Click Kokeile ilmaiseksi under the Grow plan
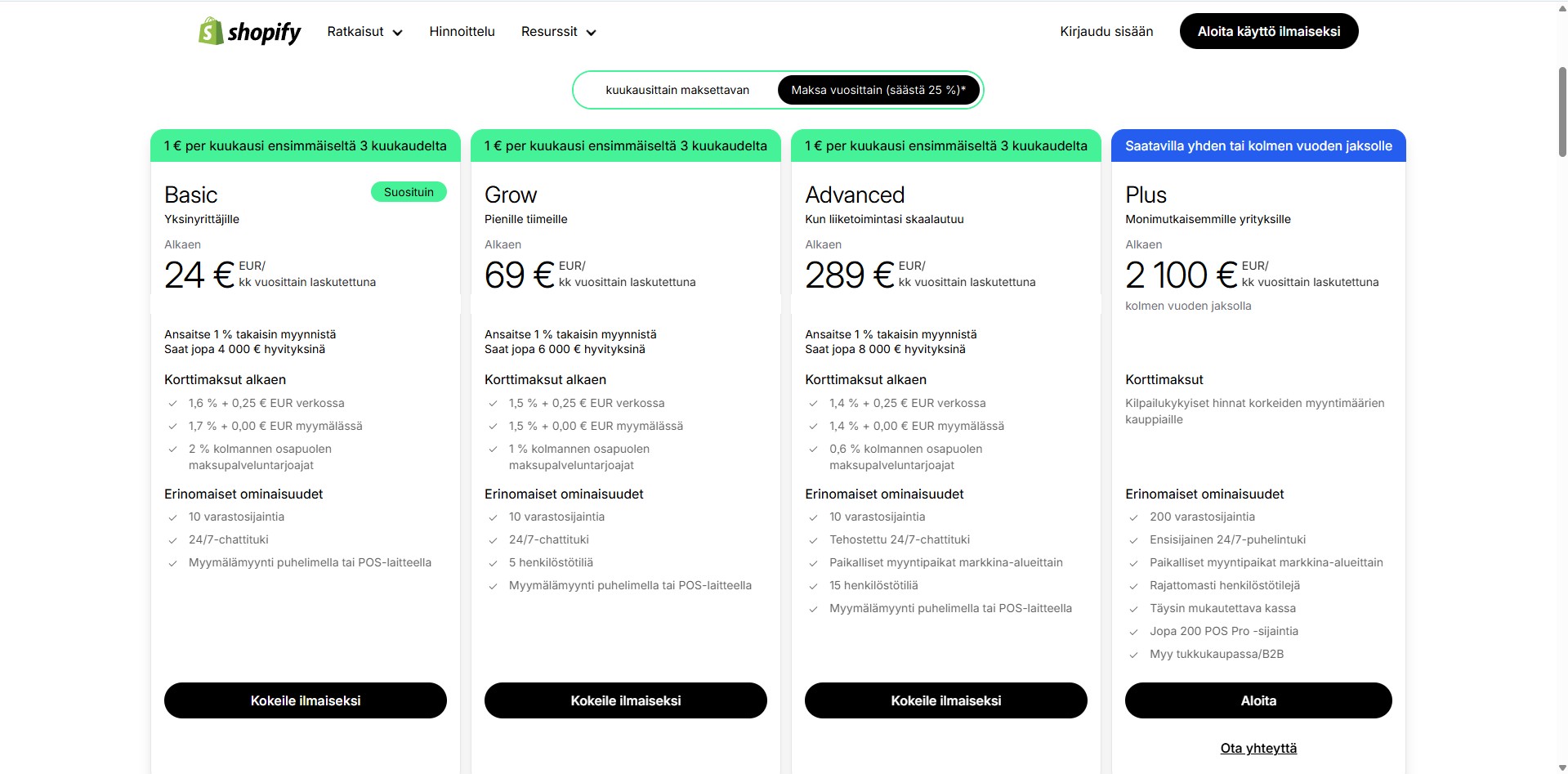The height and width of the screenshot is (774, 1568). pos(625,700)
